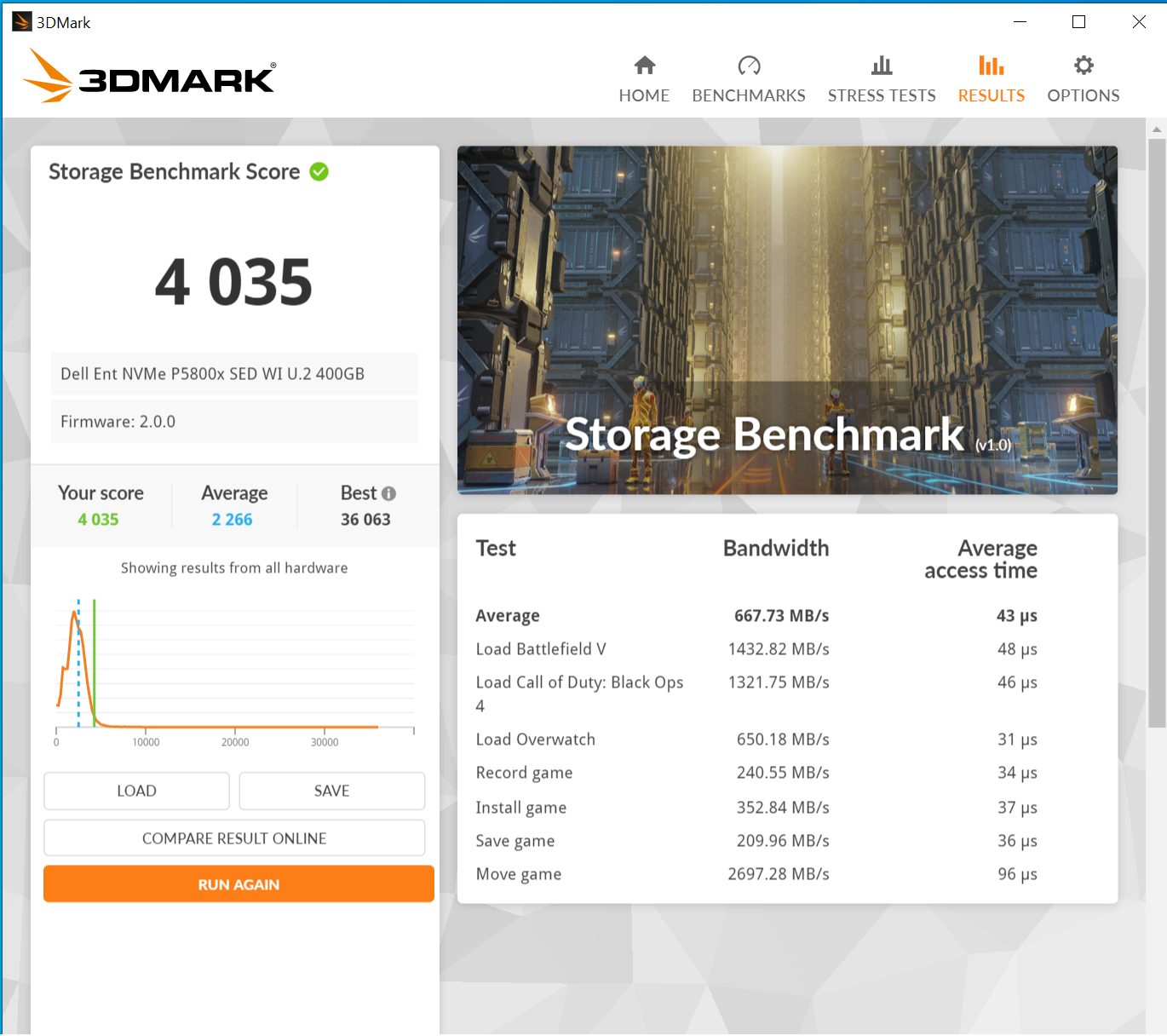
Task: Click the info icon next to Best
Action: [x=389, y=493]
